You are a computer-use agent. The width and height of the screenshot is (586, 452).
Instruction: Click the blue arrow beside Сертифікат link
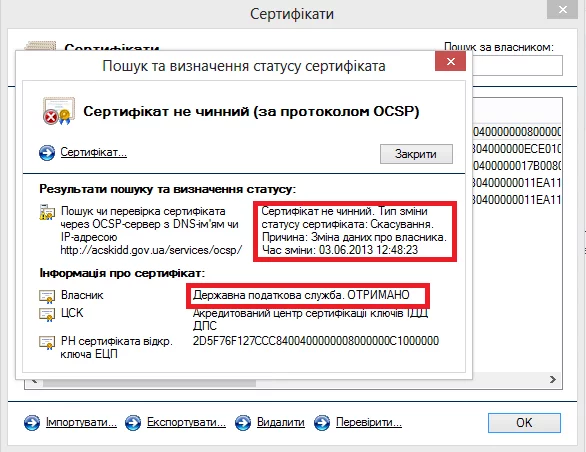(47, 153)
